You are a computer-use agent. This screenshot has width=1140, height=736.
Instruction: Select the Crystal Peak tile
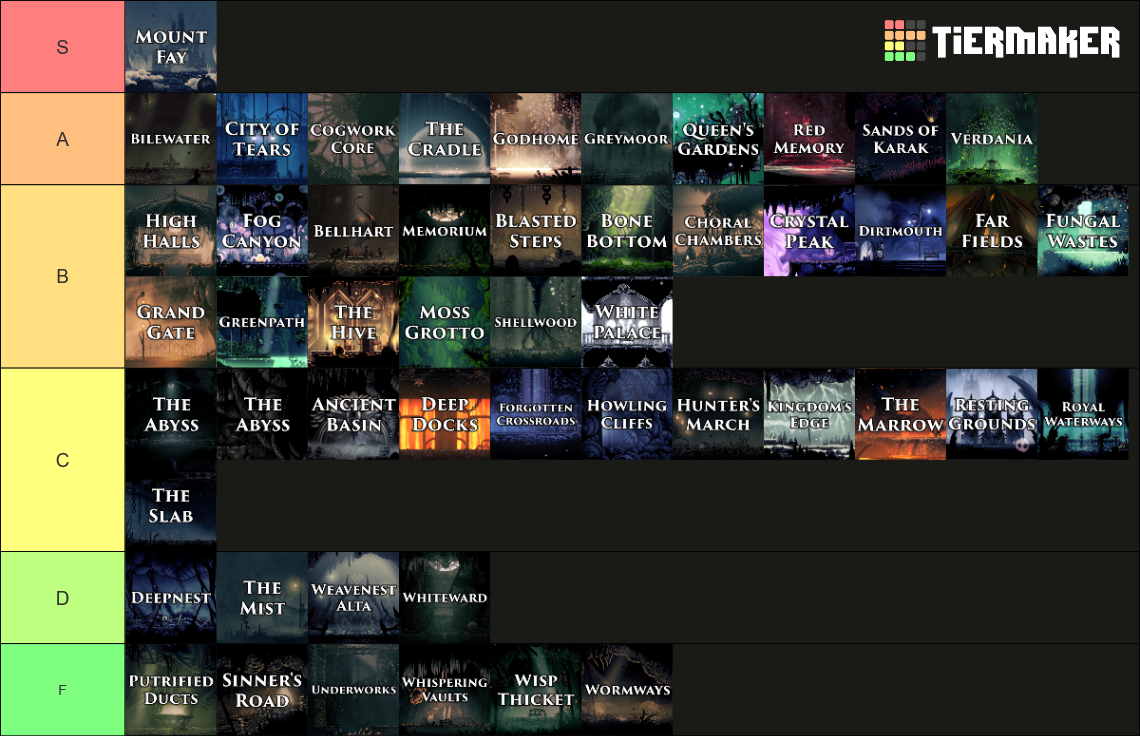pos(809,231)
